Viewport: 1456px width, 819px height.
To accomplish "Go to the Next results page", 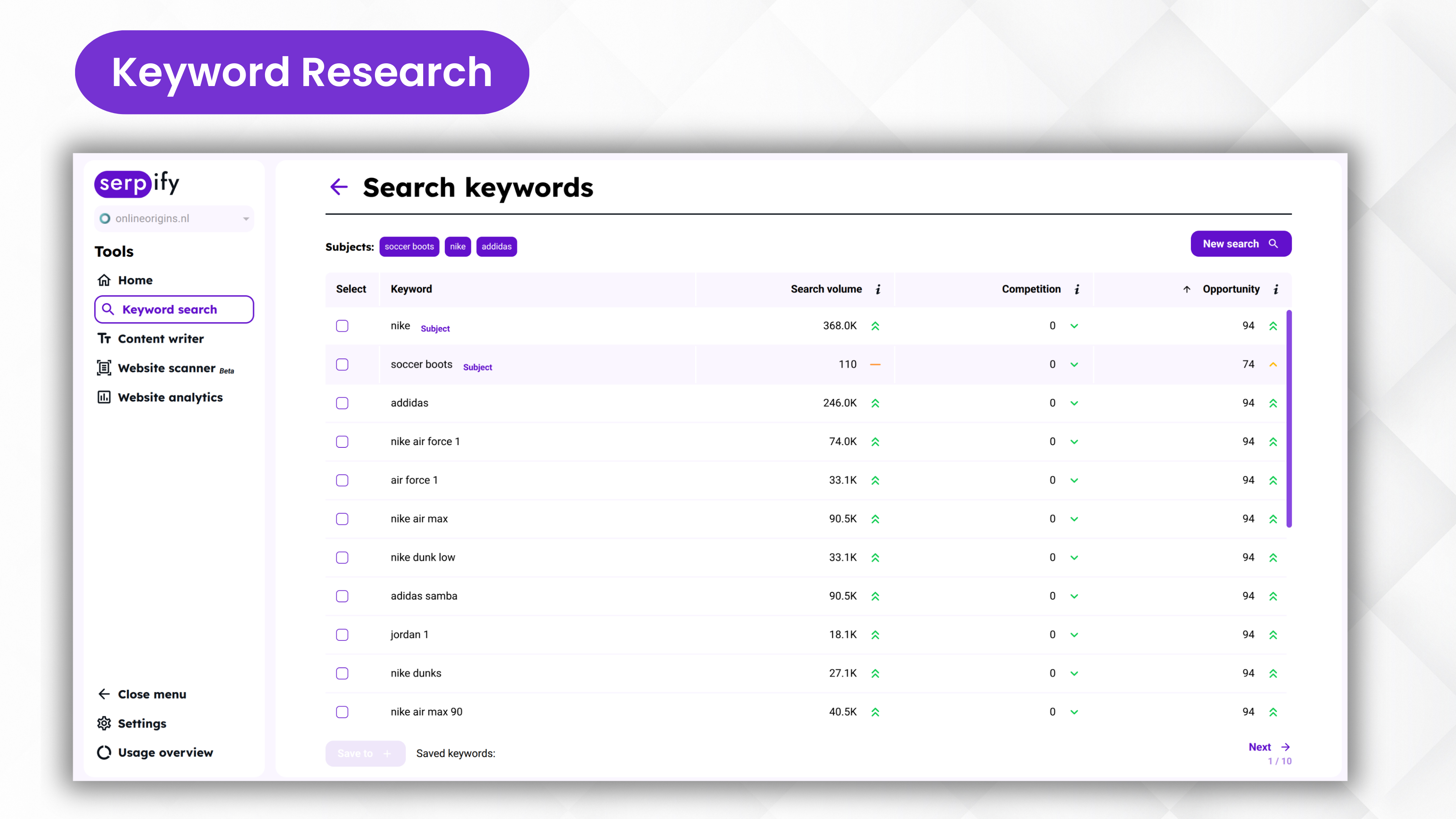I will [1269, 747].
